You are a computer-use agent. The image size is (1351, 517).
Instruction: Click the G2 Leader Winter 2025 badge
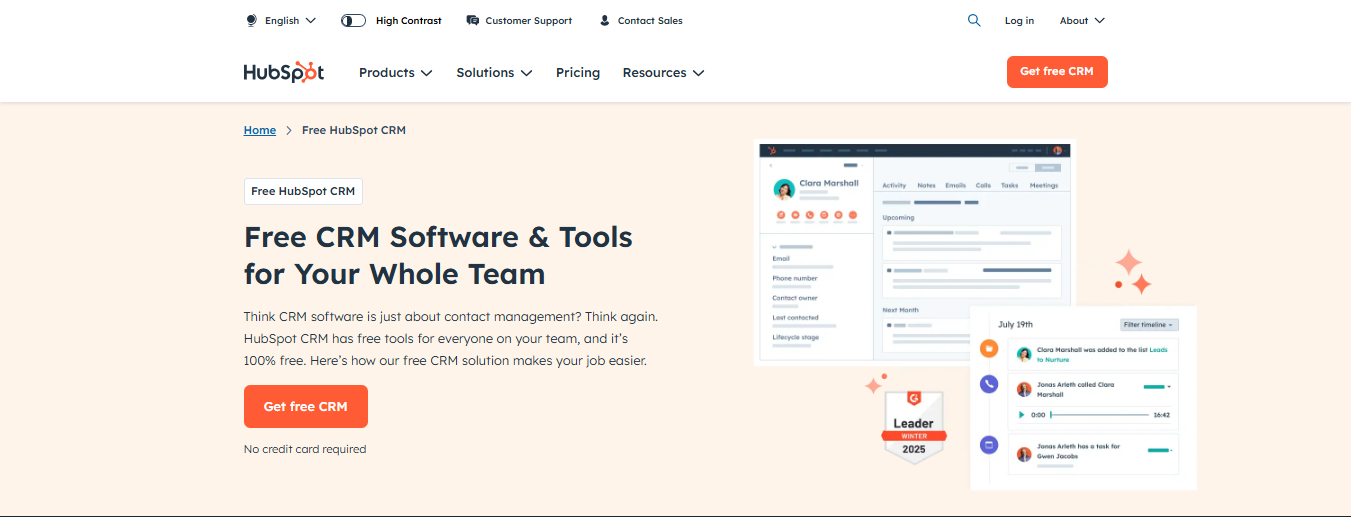(x=914, y=427)
